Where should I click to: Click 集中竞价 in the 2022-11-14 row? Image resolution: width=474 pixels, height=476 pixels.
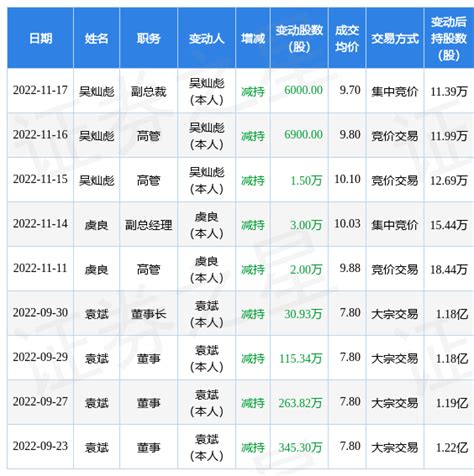(x=395, y=225)
